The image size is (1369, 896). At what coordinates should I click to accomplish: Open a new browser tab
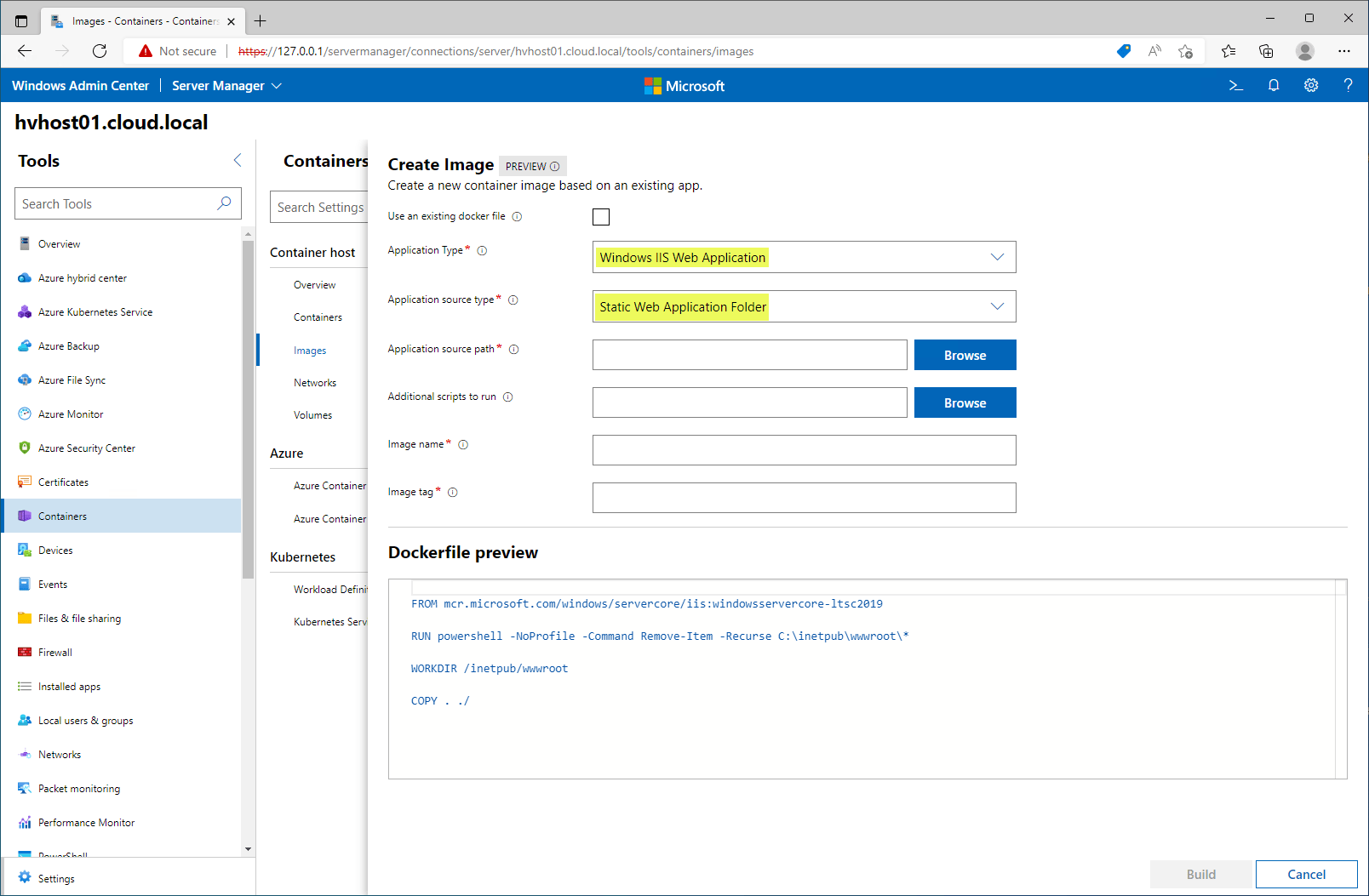[261, 20]
